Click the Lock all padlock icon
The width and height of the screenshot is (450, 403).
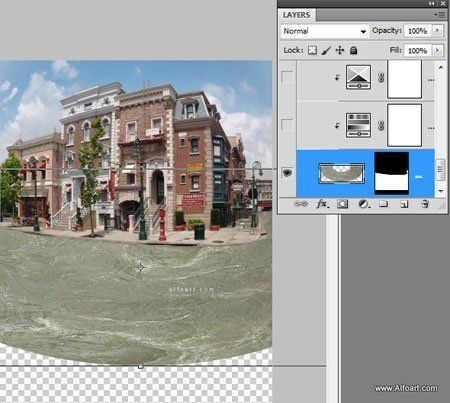[x=353, y=50]
